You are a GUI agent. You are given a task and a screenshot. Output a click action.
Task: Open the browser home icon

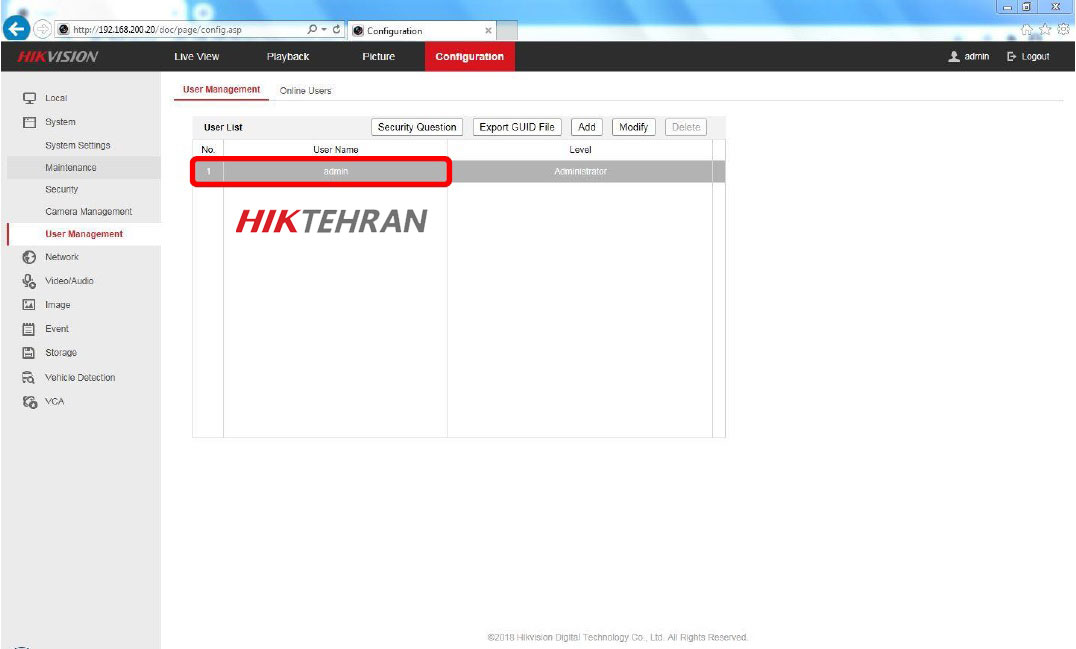pos(1027,30)
